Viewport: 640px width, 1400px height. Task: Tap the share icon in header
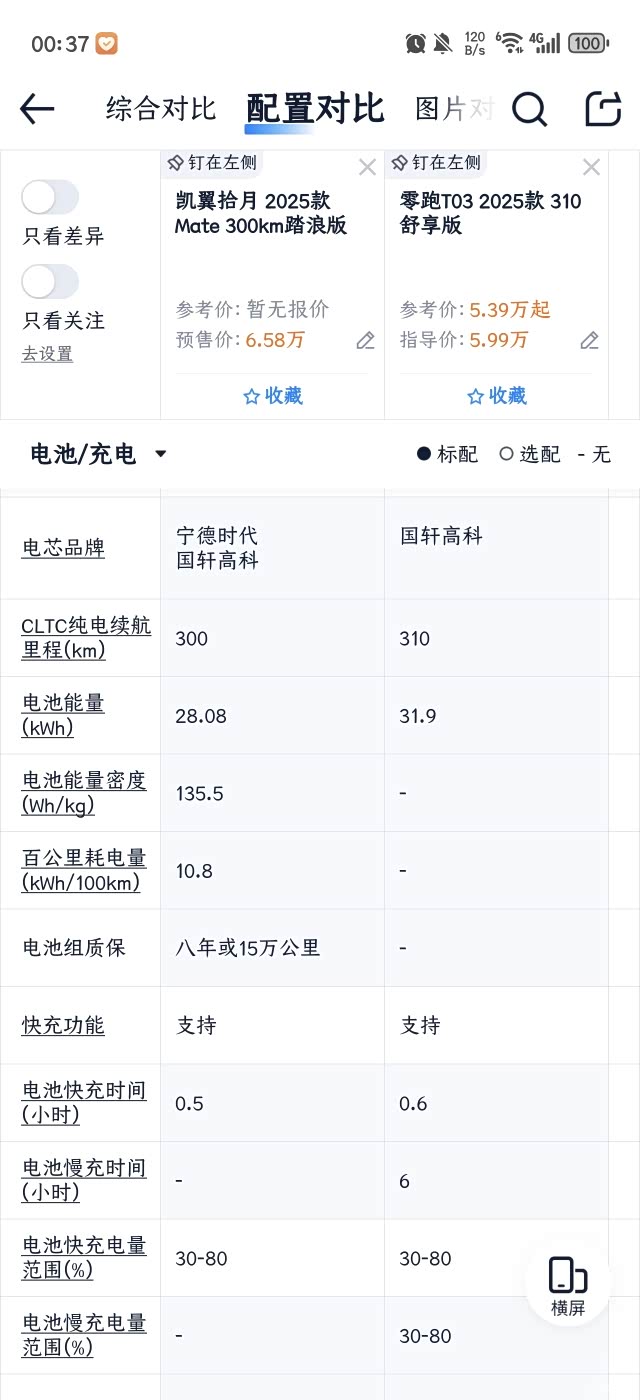(x=603, y=109)
